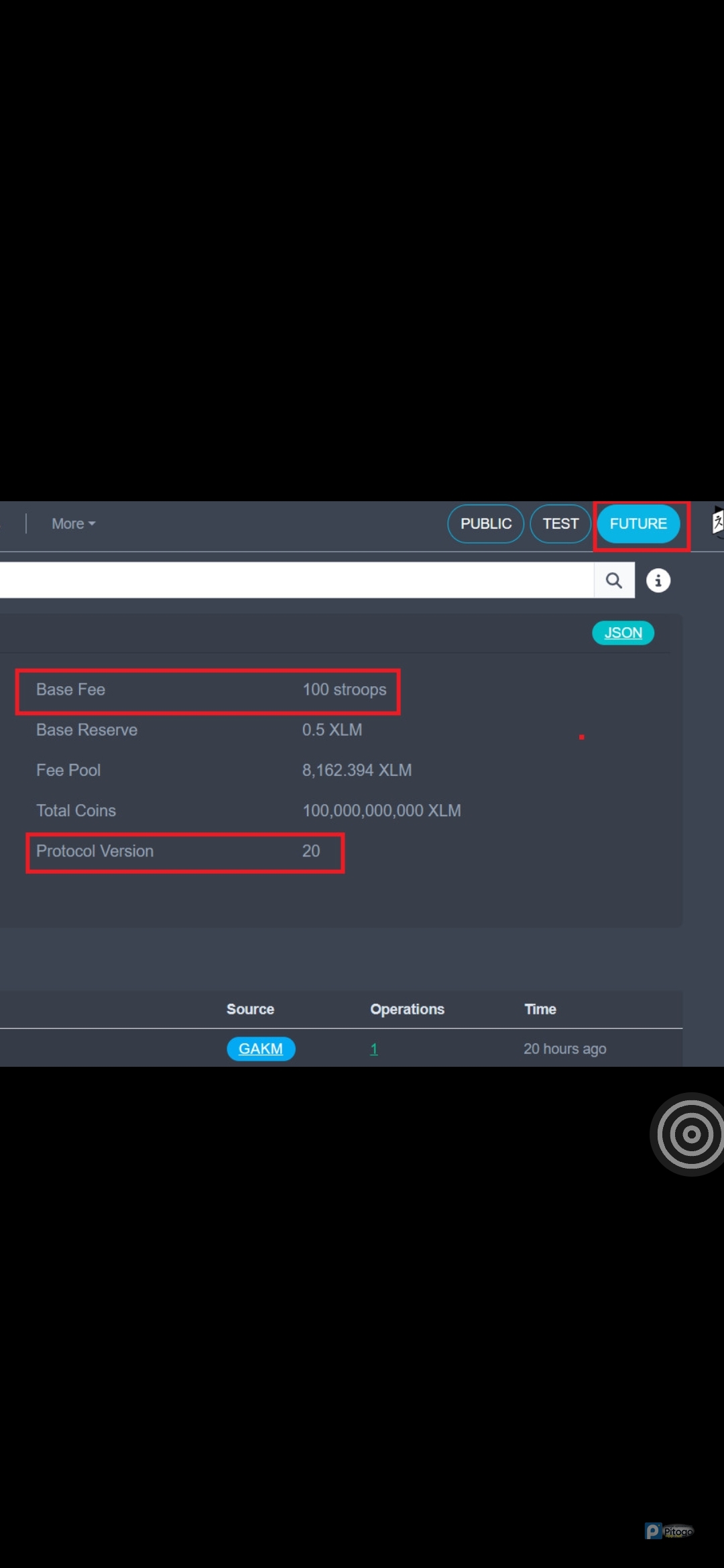724x1568 pixels.
Task: Open the GAKM source account link
Action: click(261, 1049)
